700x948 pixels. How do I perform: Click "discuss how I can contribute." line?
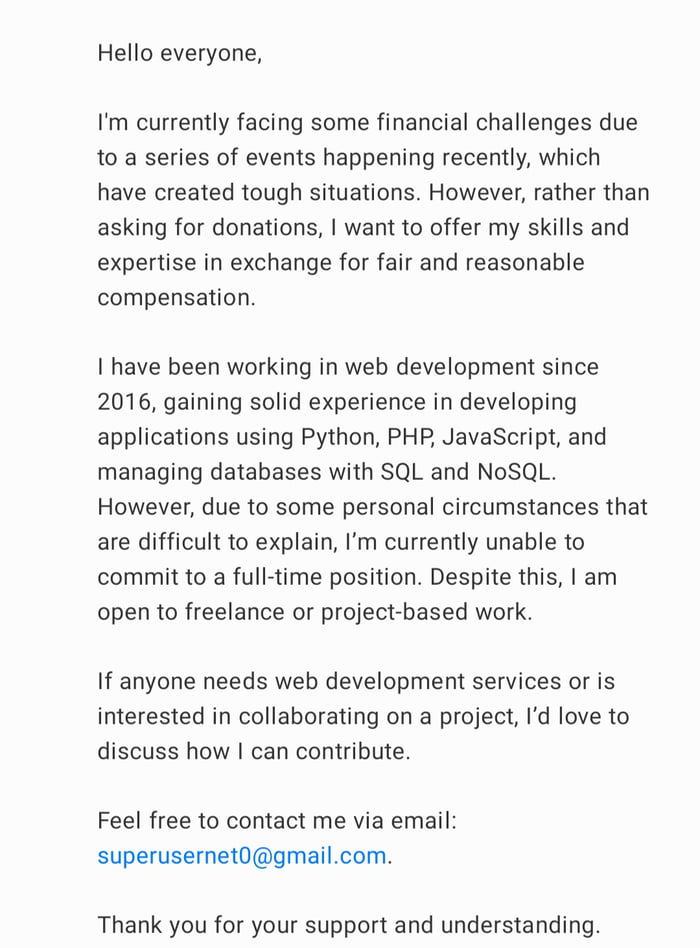pos(253,752)
